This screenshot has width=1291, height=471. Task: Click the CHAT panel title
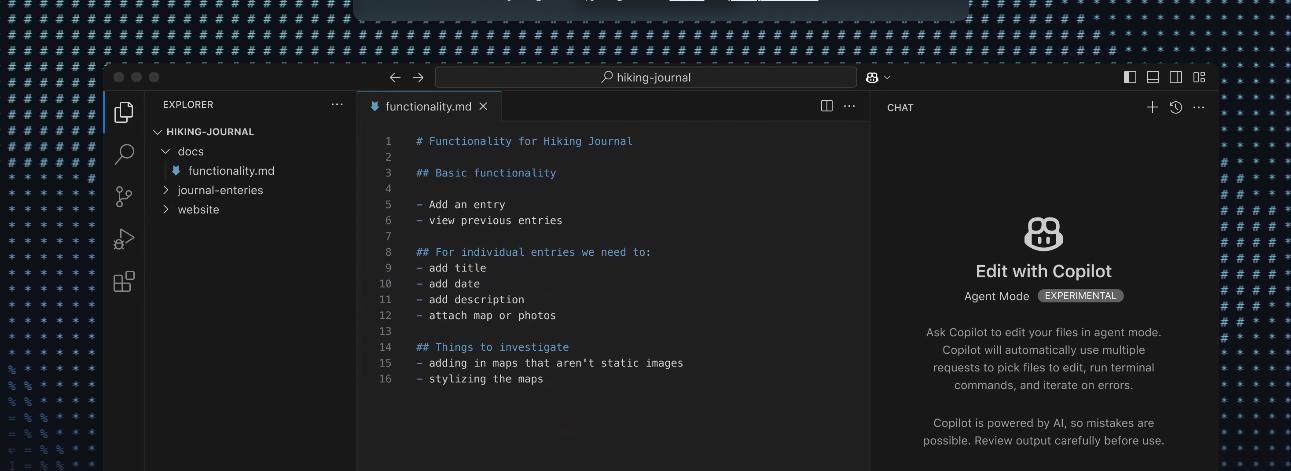[x=900, y=107]
